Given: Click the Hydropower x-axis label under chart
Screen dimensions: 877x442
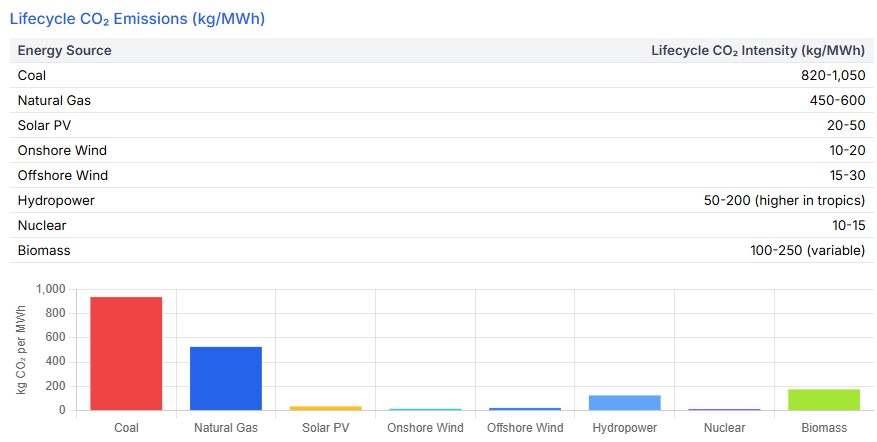Looking at the screenshot, I should tap(625, 428).
